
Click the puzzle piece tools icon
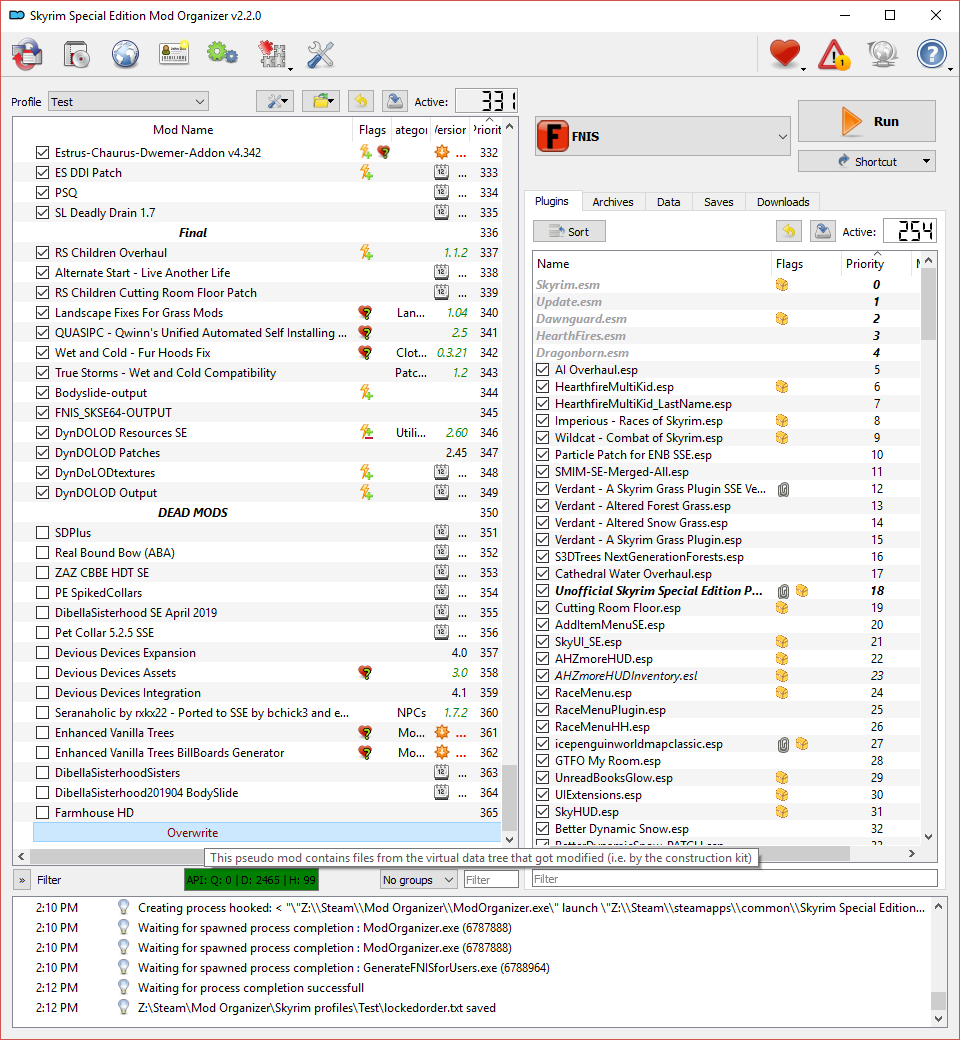pos(271,54)
